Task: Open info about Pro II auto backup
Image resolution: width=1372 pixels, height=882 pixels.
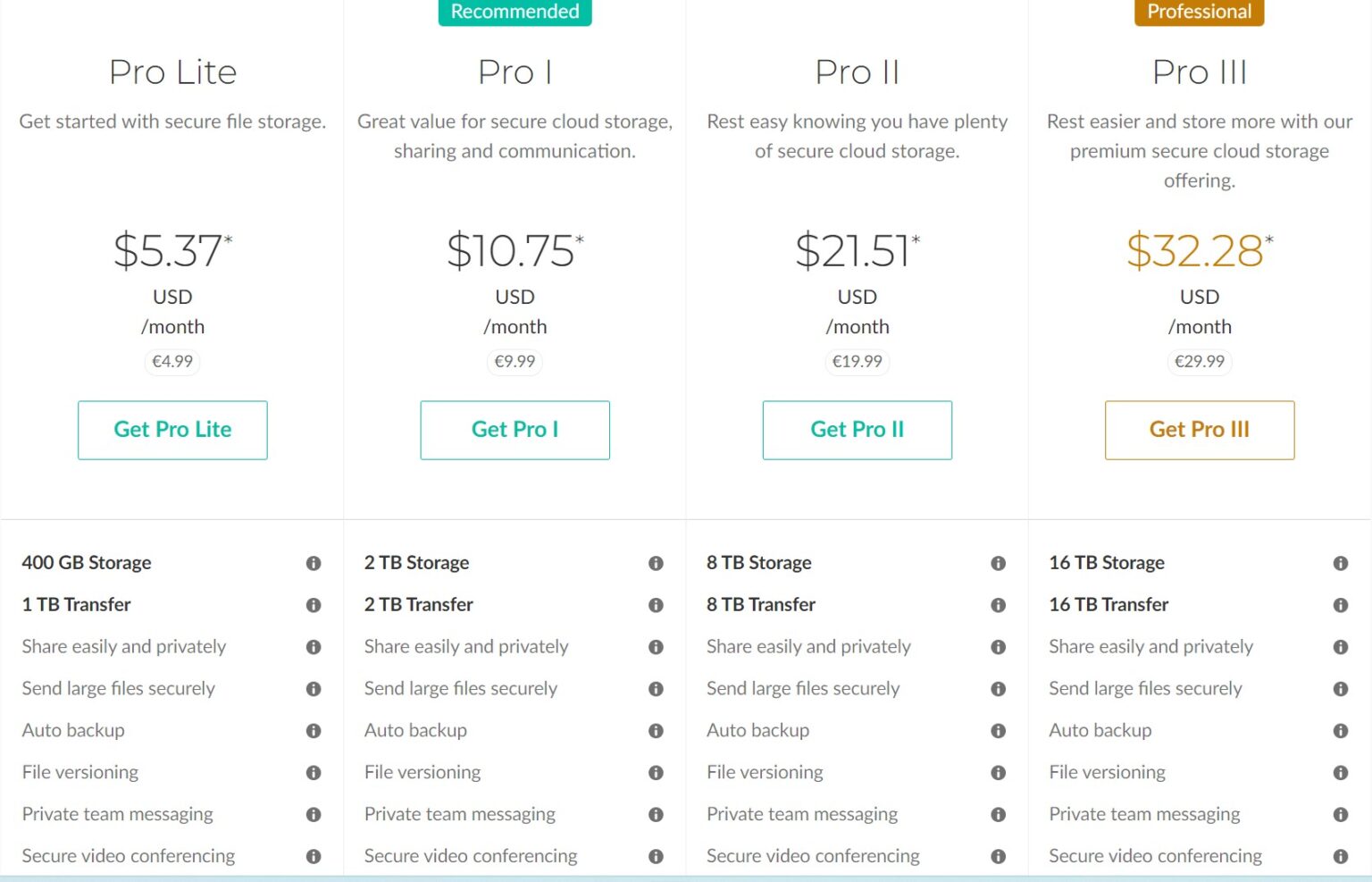Action: pos(998,730)
